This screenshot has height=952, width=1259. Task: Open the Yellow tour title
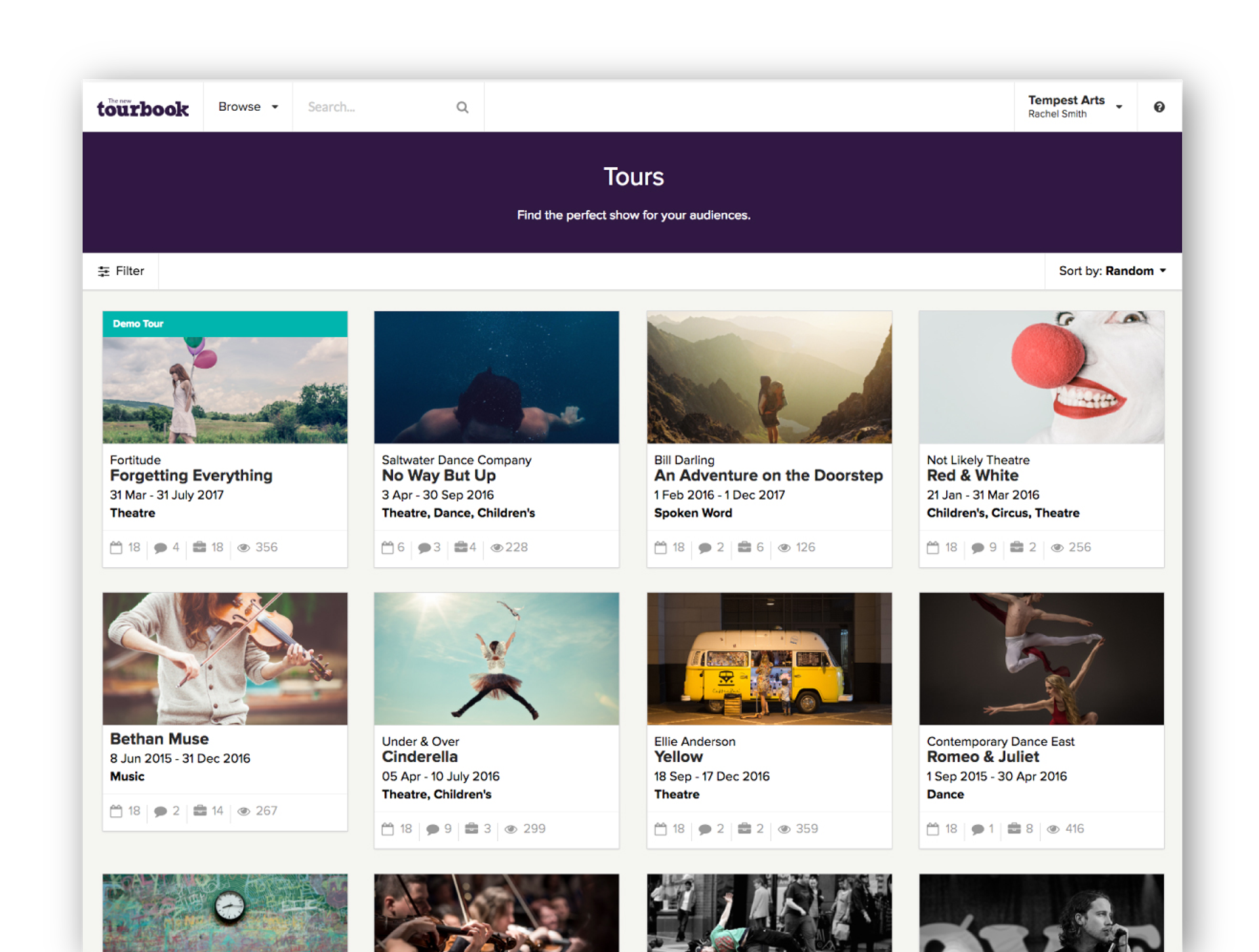(x=678, y=757)
